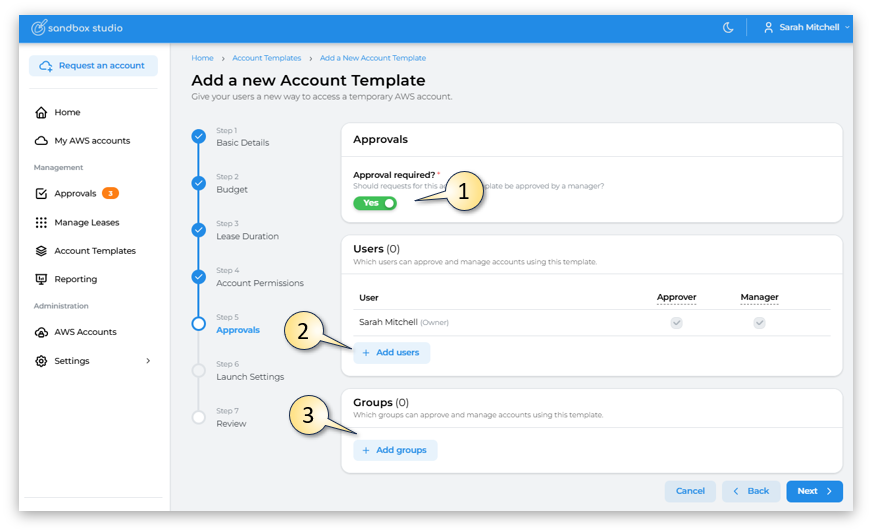Open the Sarah Mitchell user dropdown
Viewport: 877px width, 531px height.
[x=807, y=28]
